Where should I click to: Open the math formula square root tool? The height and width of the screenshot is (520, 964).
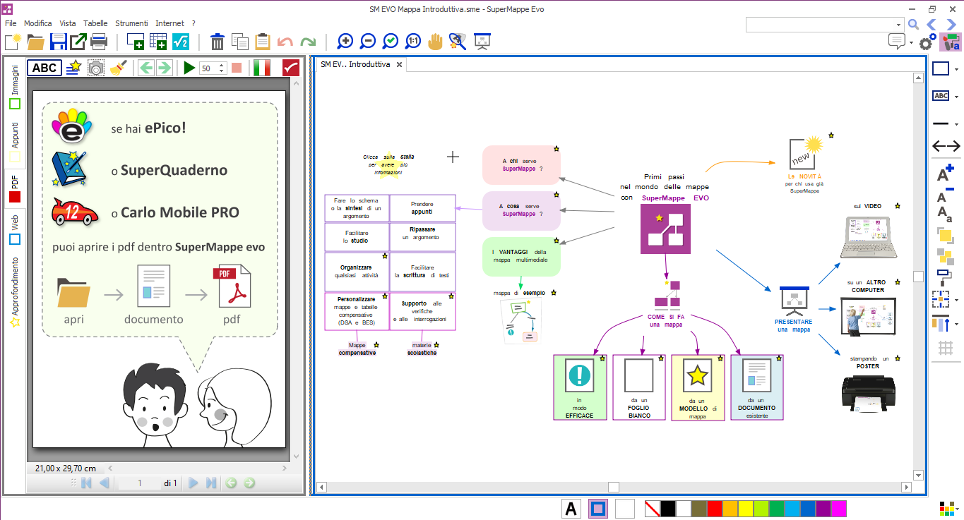[181, 42]
